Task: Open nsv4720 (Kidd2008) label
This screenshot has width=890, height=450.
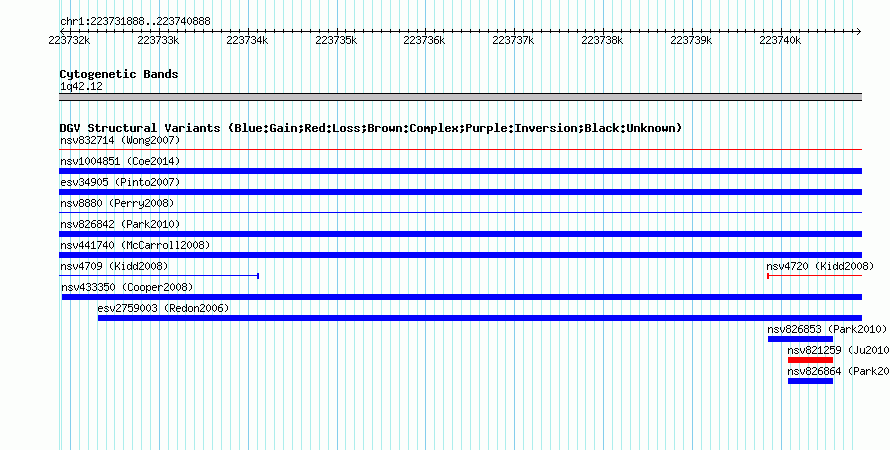Action: coord(820,266)
